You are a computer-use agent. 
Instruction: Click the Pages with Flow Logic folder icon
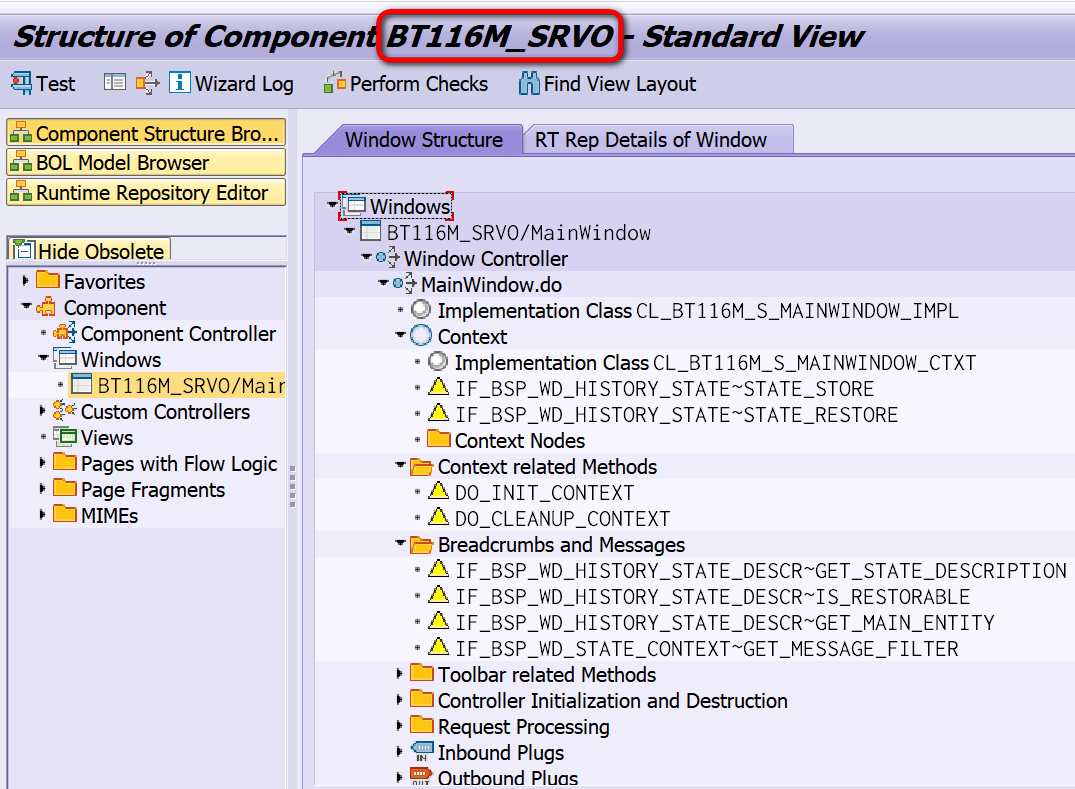65,461
